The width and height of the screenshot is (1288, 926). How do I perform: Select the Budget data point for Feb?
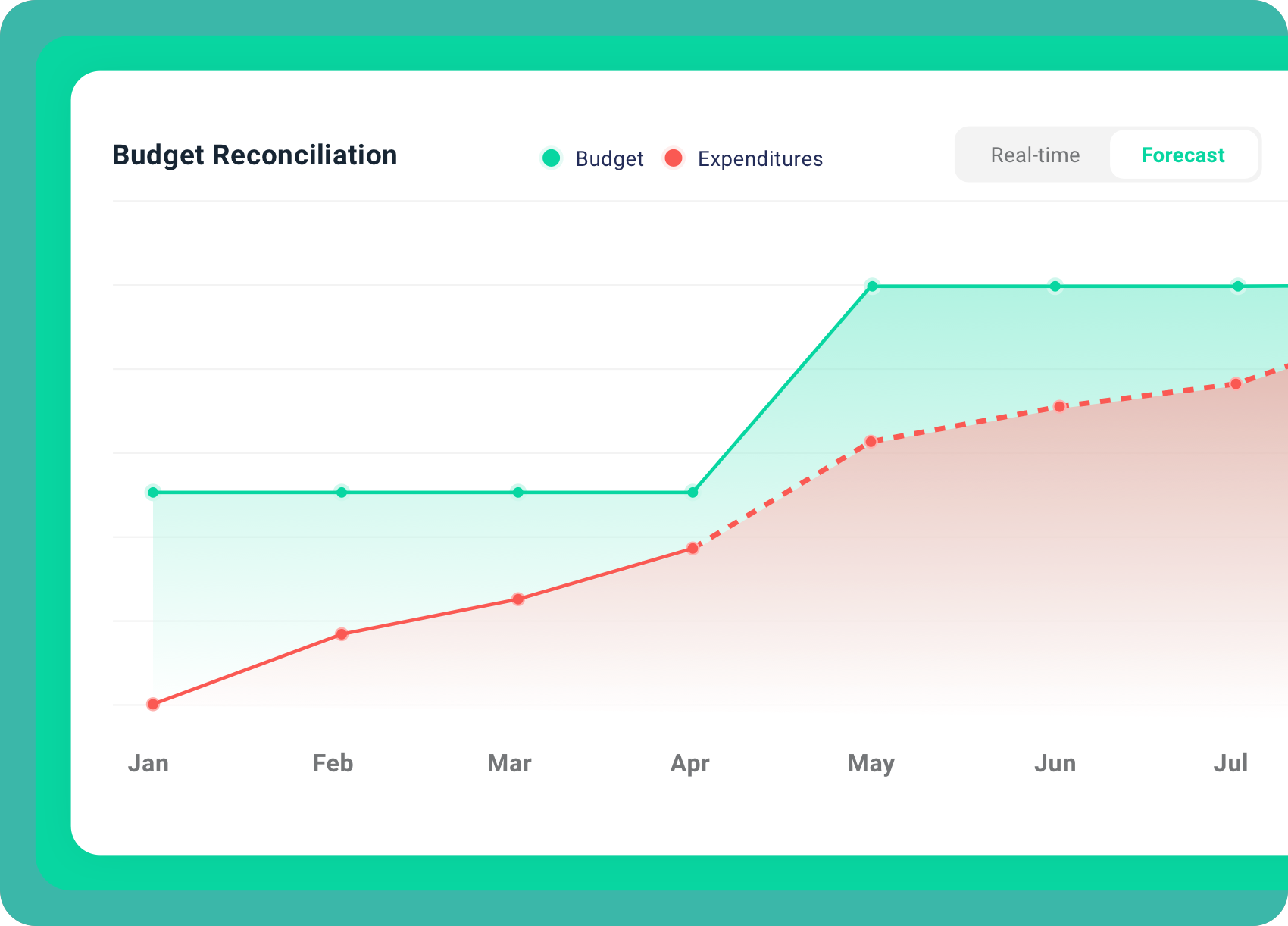[x=342, y=493]
